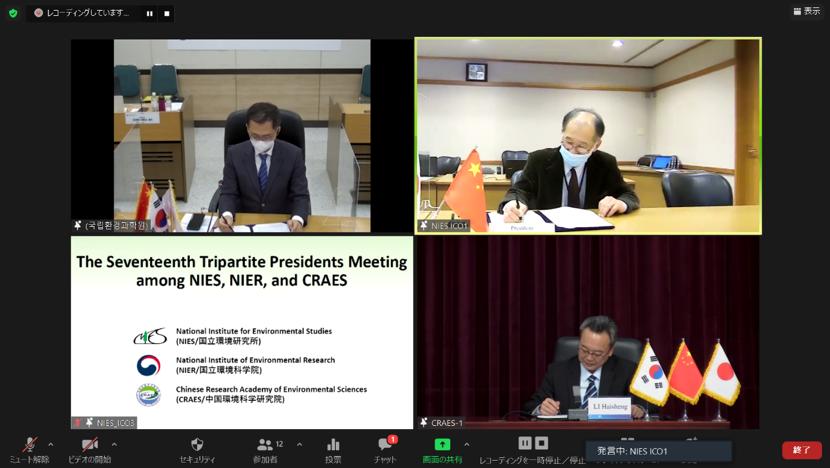Click the red chat notification badge
The width and height of the screenshot is (830, 468).
coord(393,439)
